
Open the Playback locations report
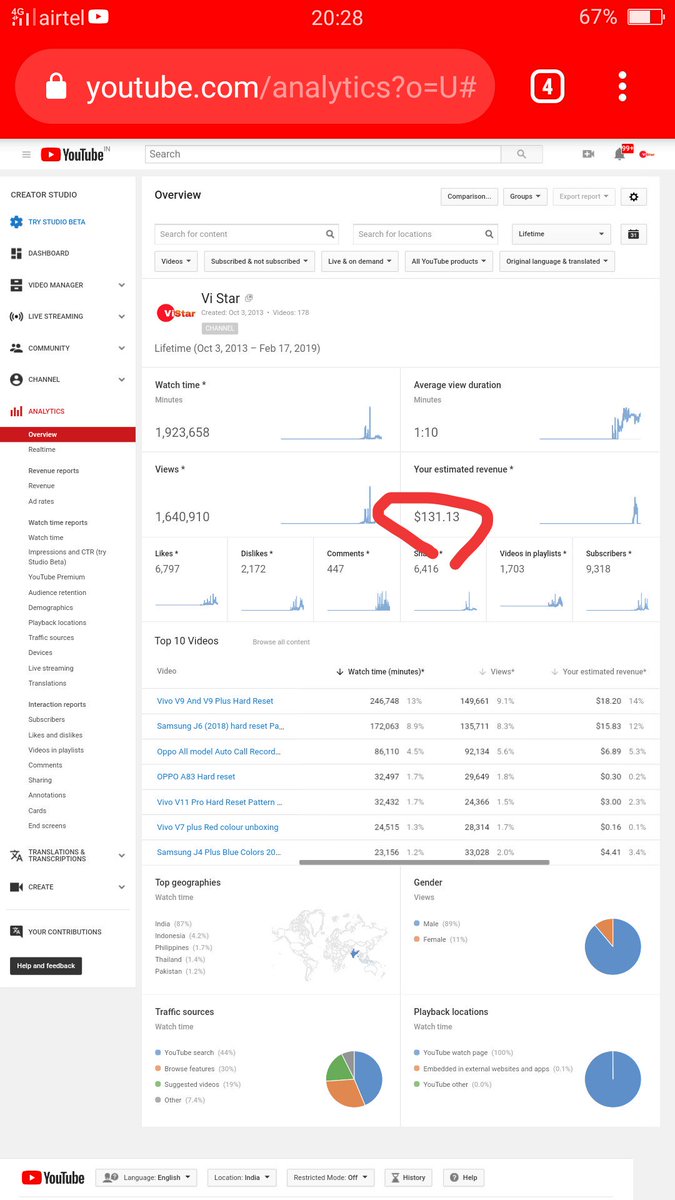click(57, 623)
